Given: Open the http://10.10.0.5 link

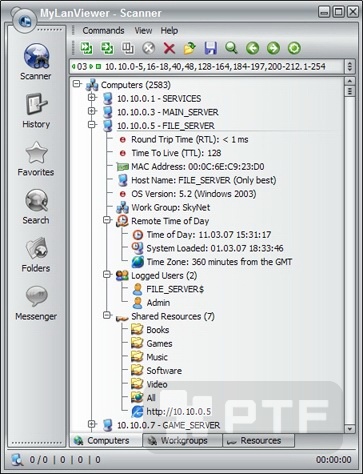Looking at the screenshot, I should pyautogui.click(x=179, y=412).
